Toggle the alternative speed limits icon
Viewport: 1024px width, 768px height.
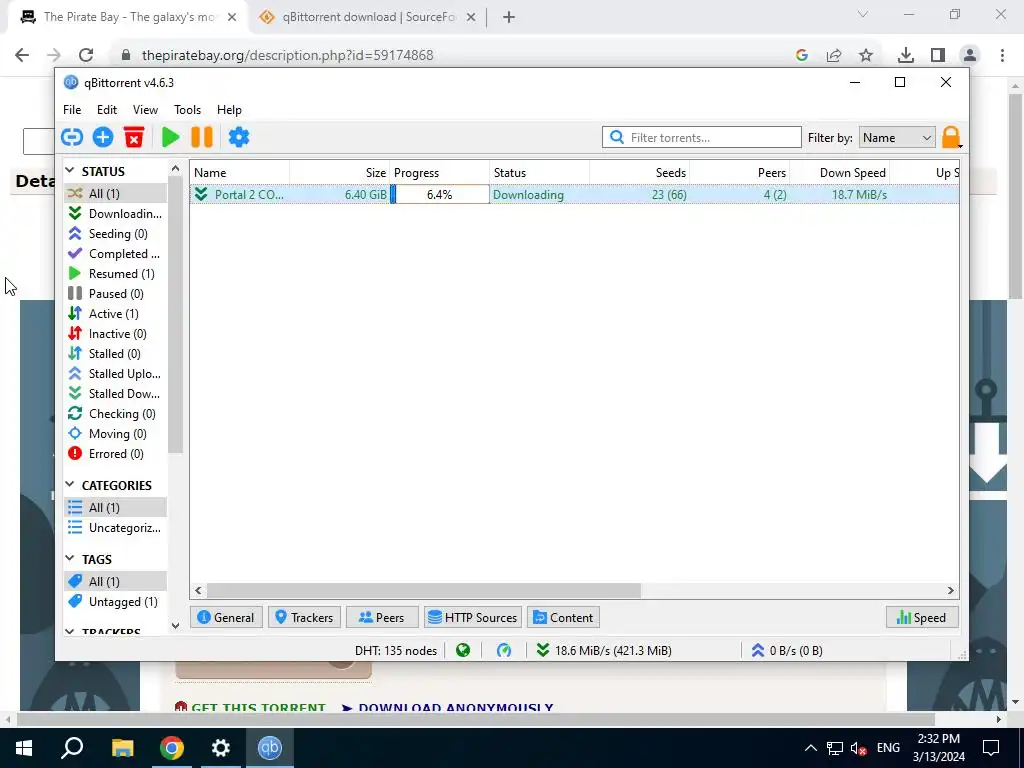click(x=504, y=650)
